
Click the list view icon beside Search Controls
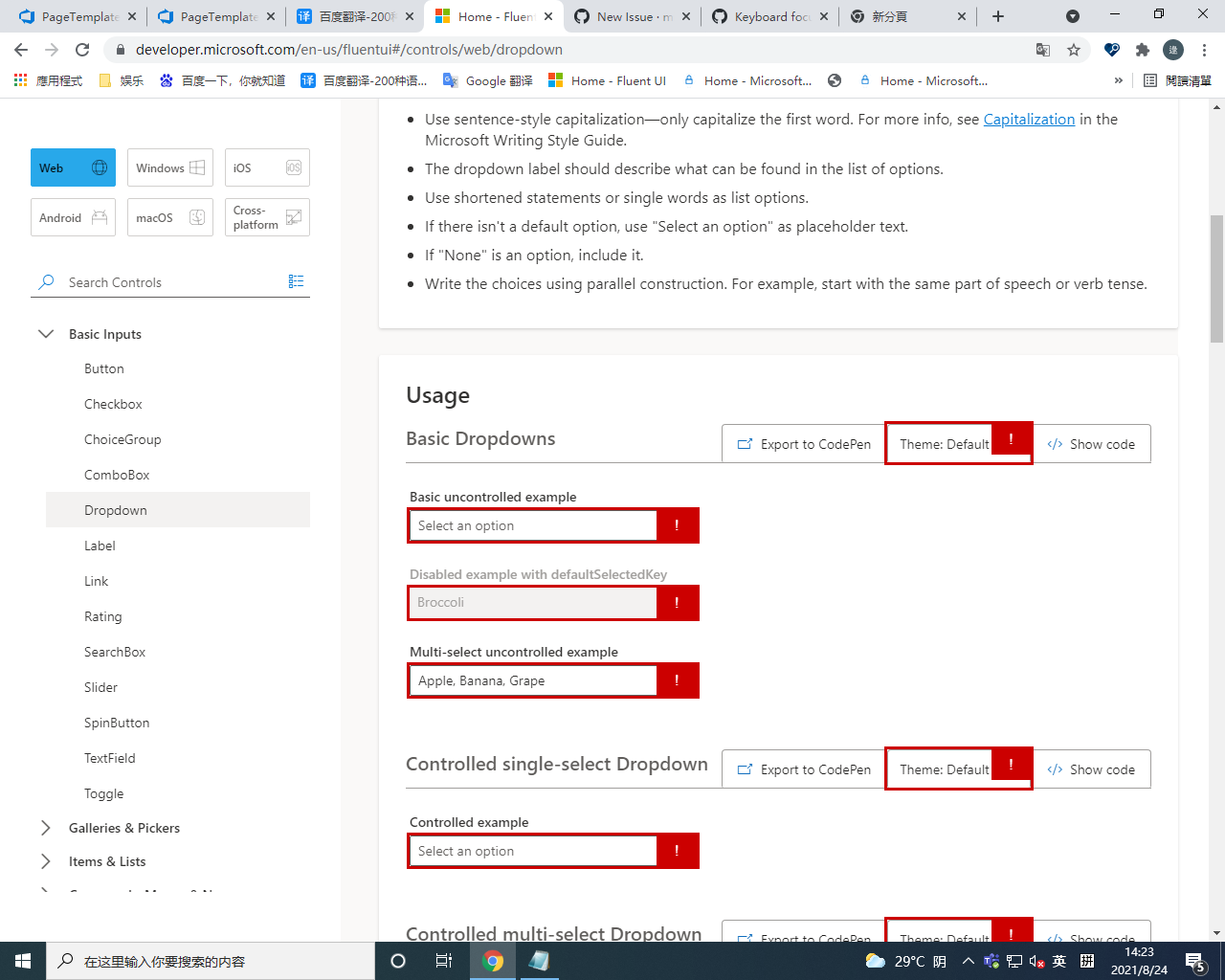296,281
